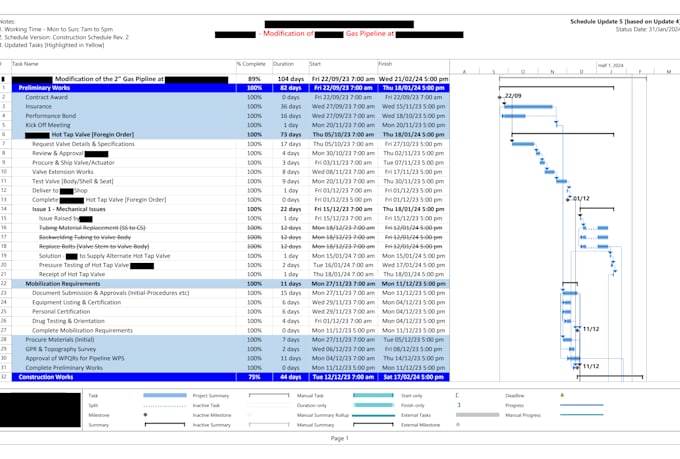
Task: Select struck-through Replace Bolts task
Action: point(94,246)
